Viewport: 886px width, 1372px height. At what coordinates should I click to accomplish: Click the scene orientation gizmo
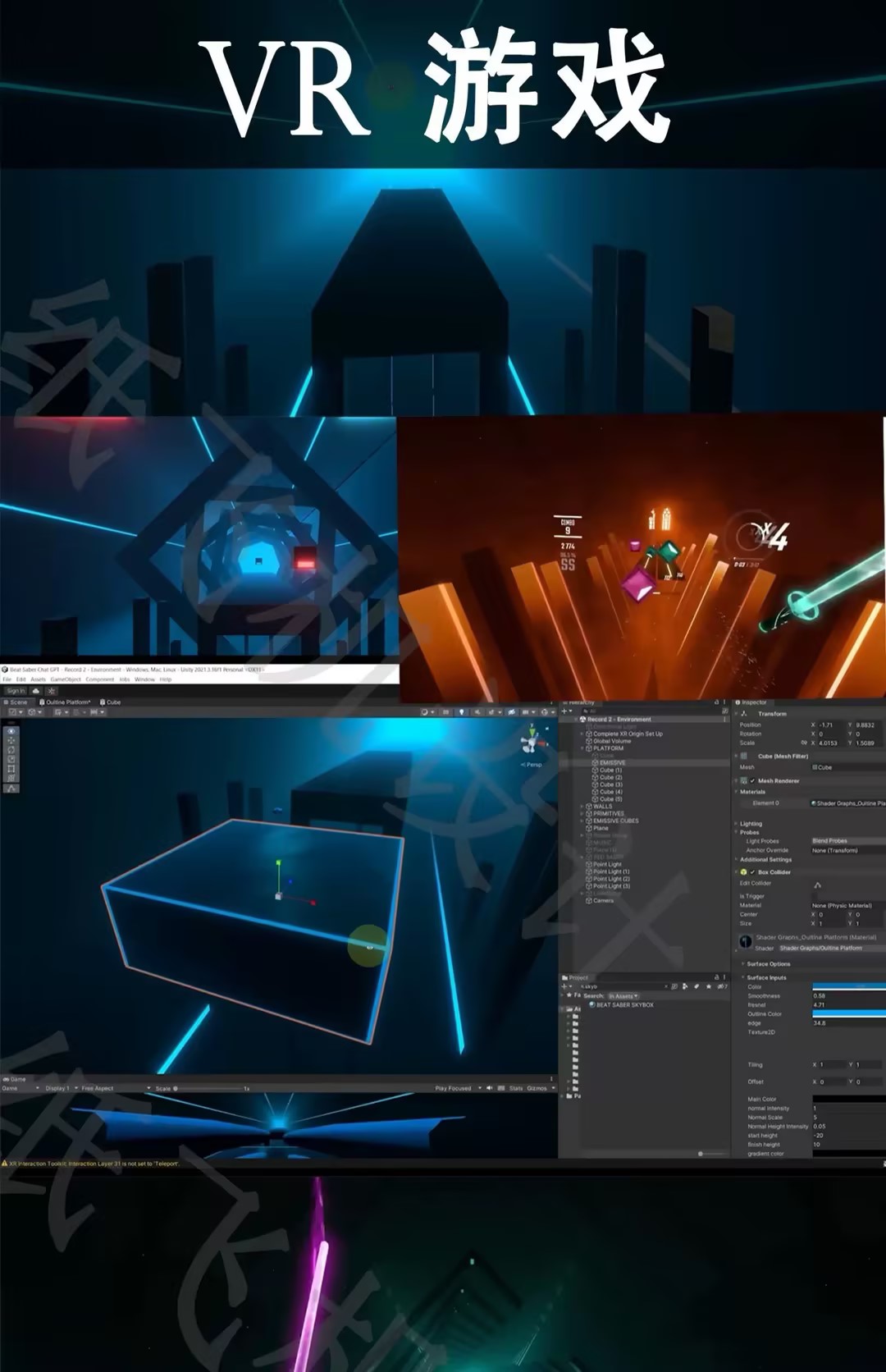[x=532, y=741]
